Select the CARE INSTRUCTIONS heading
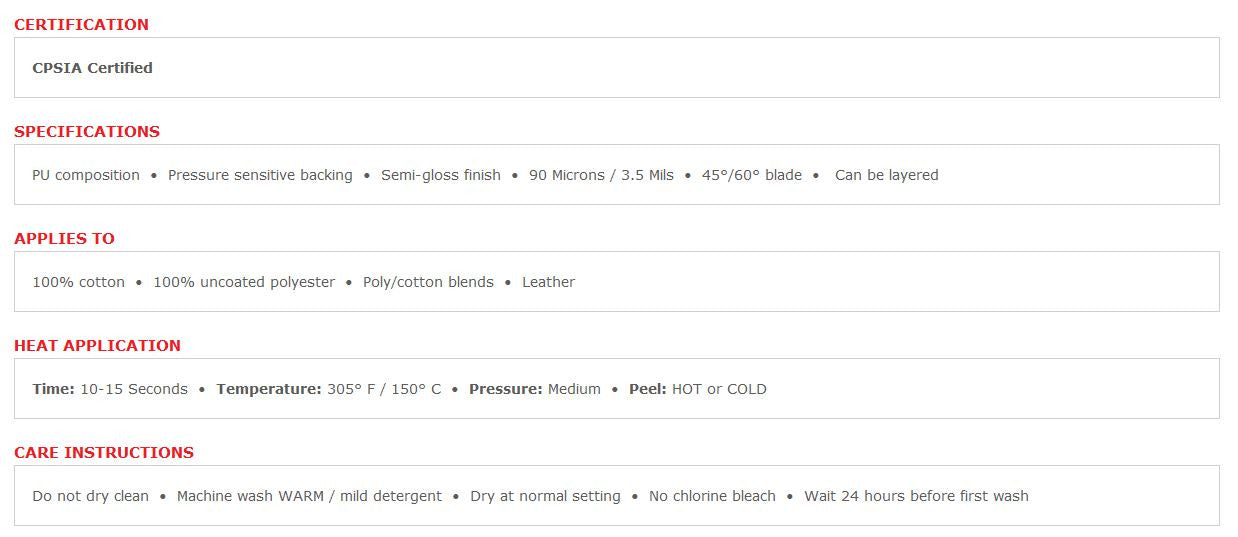 tap(104, 452)
